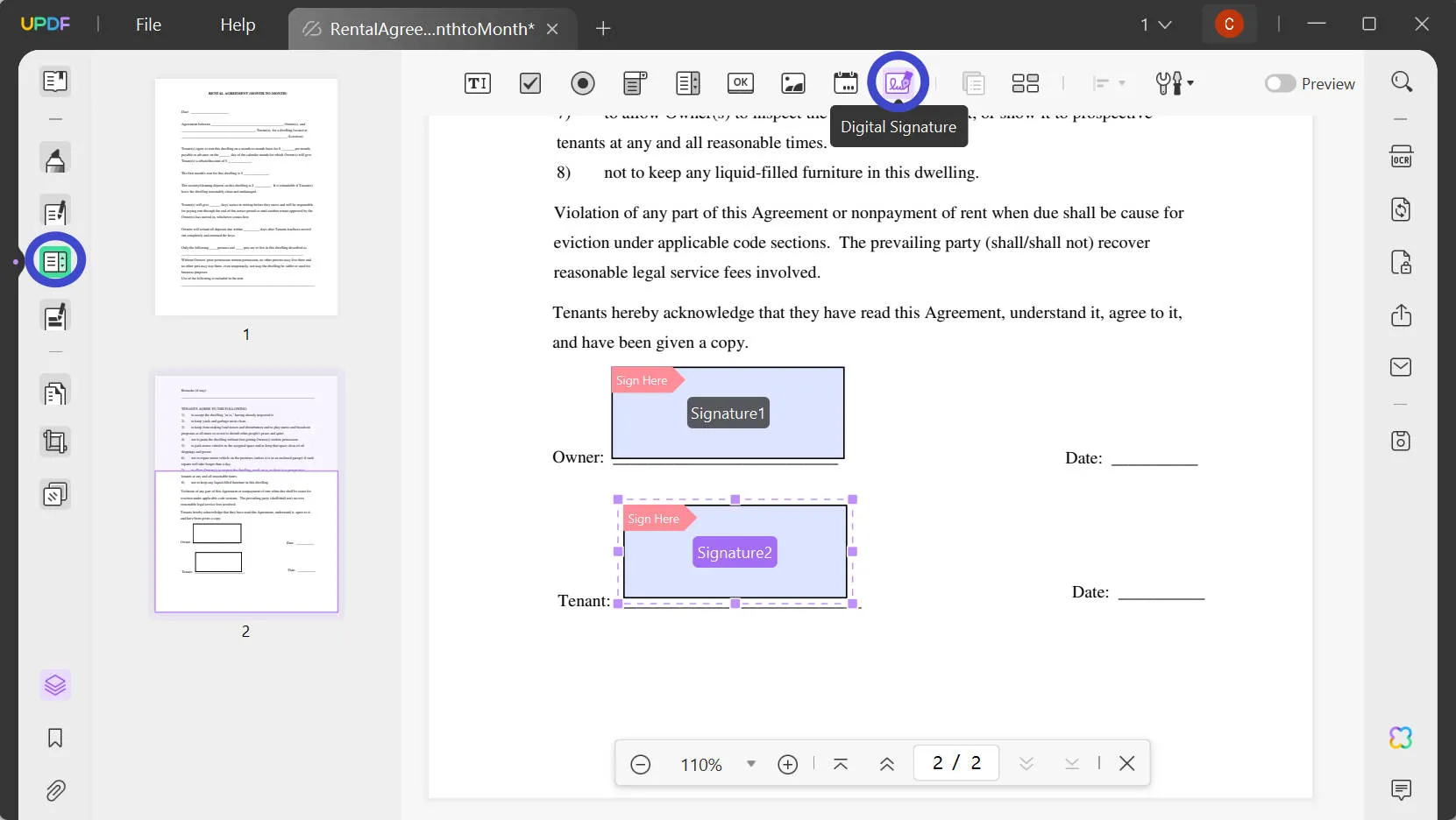Select the Text Field tool
This screenshot has height=820, width=1456.
pos(477,83)
